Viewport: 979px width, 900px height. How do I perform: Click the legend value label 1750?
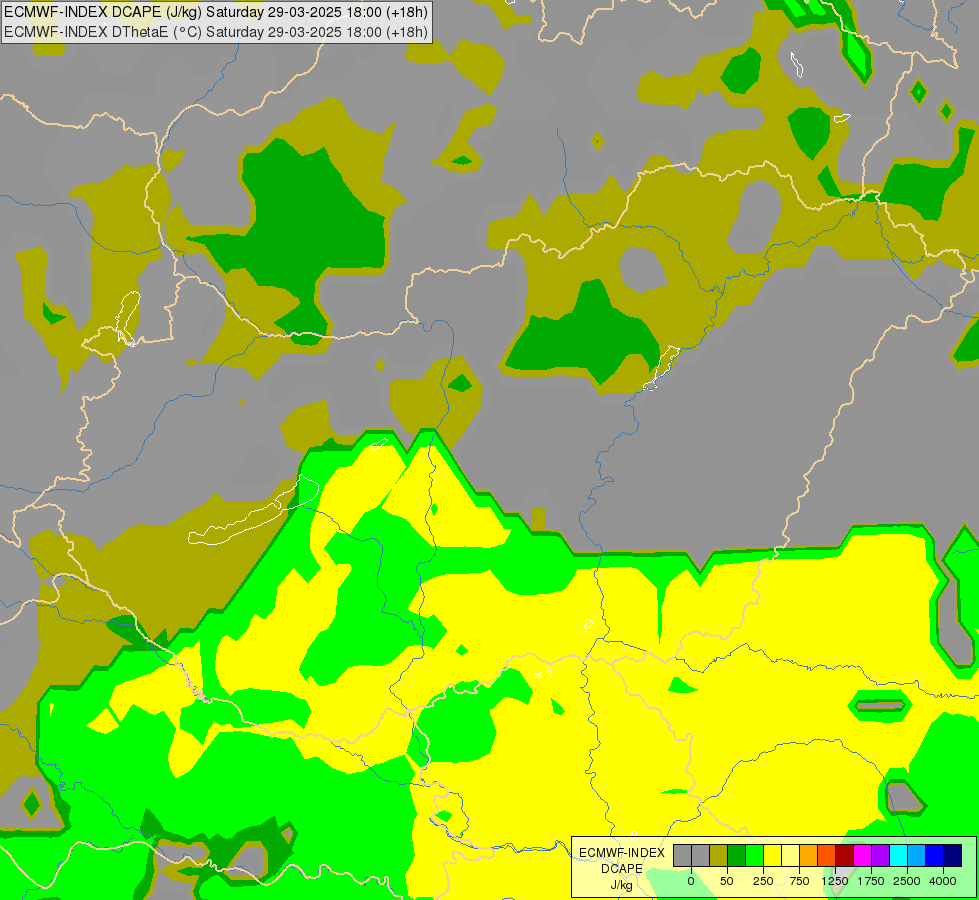[x=870, y=881]
